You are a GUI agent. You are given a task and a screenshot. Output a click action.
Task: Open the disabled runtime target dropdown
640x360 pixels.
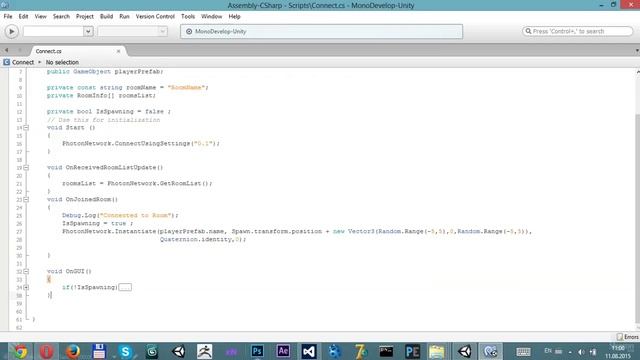tap(133, 31)
